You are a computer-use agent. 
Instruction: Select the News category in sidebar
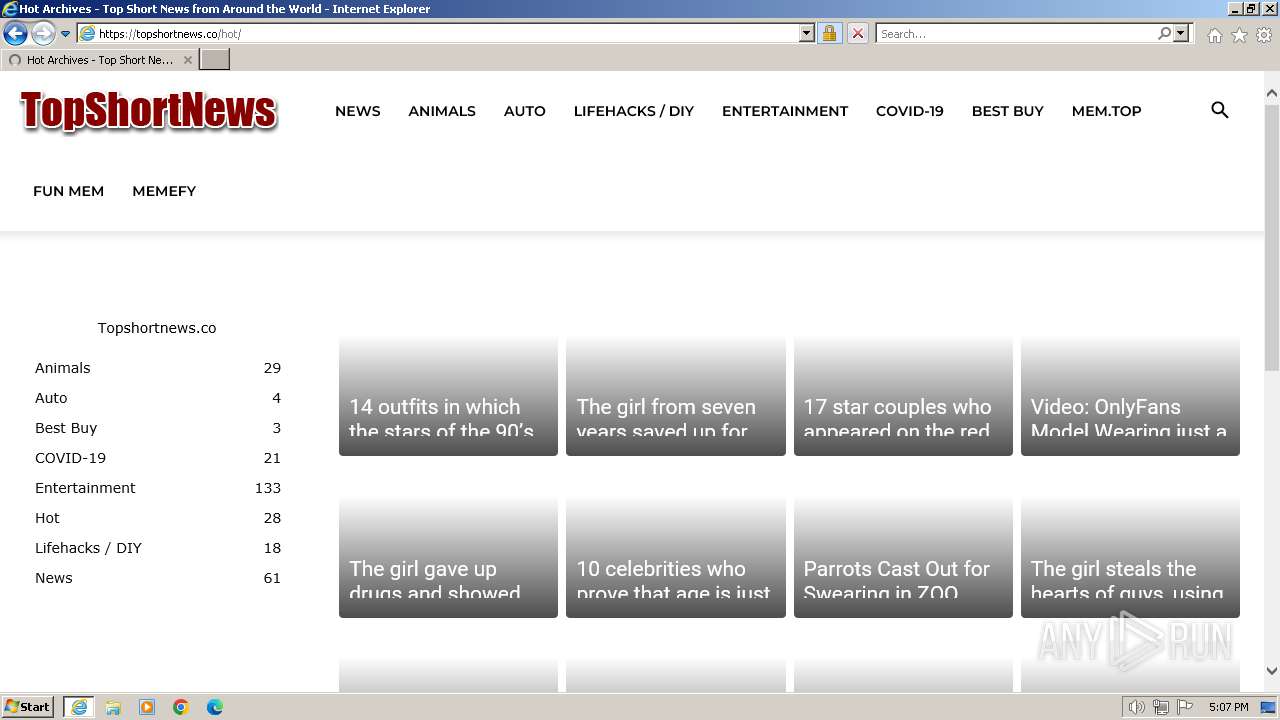click(x=54, y=578)
